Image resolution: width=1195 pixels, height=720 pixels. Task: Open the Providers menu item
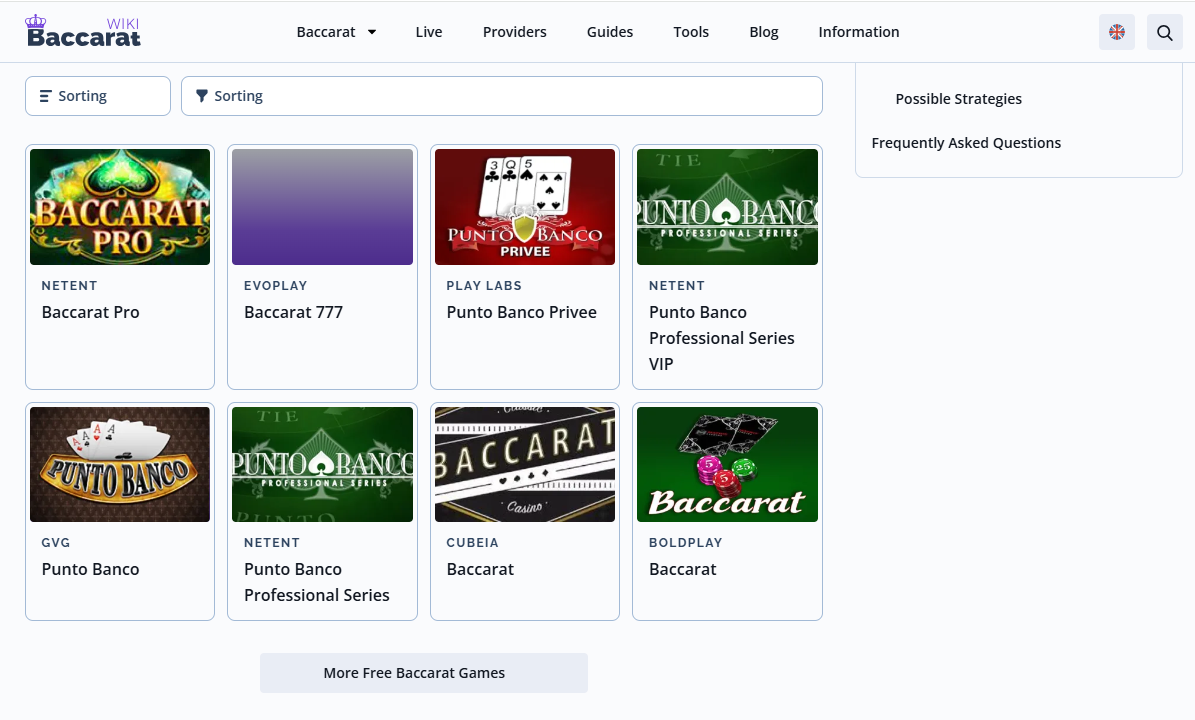[x=514, y=32]
